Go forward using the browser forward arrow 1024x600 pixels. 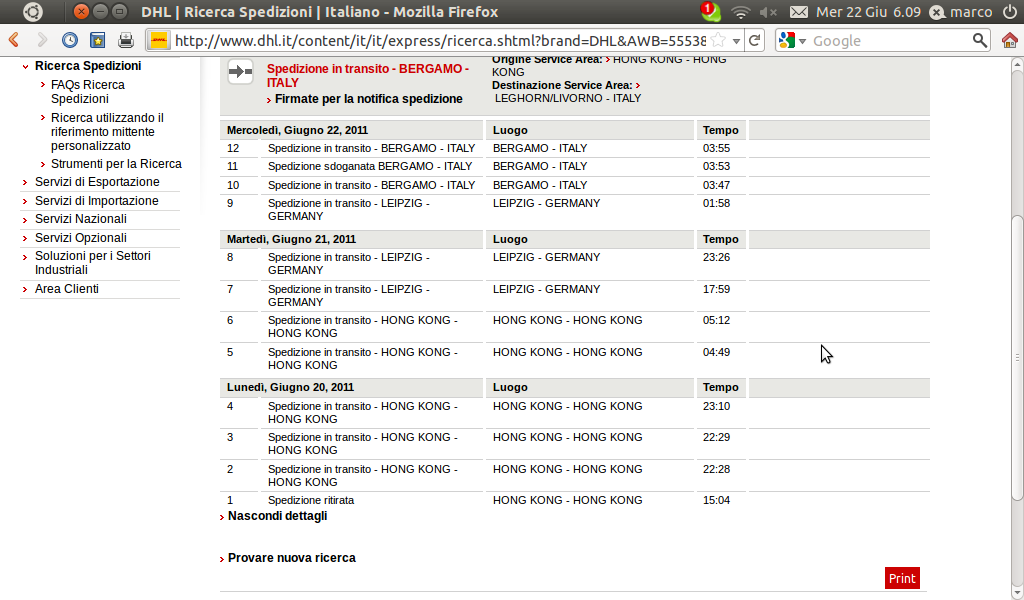pyautogui.click(x=42, y=40)
